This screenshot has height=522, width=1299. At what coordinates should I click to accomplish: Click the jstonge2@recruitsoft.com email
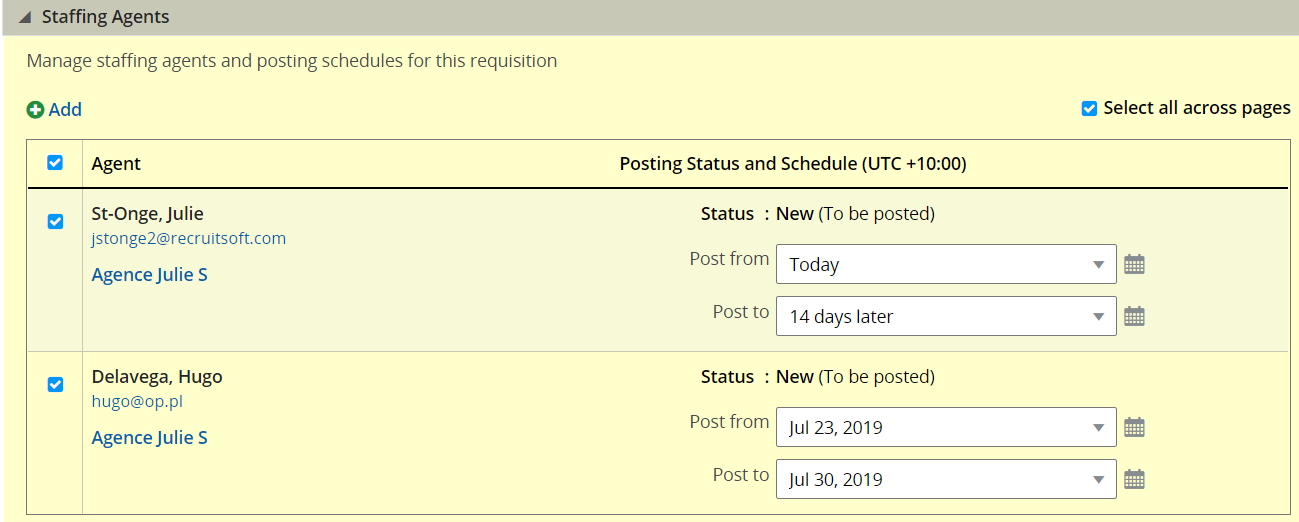tap(189, 239)
